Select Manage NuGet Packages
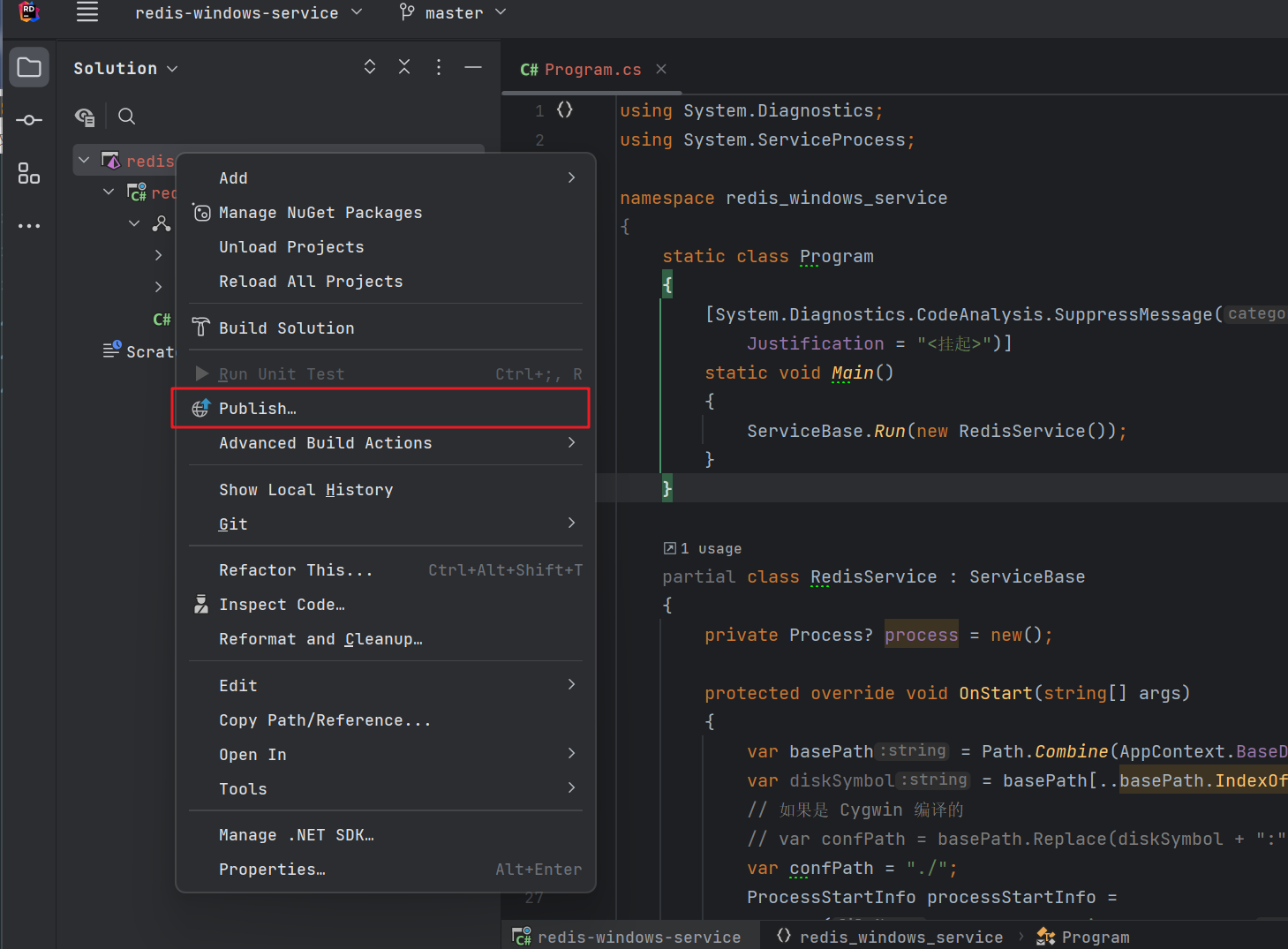Image resolution: width=1288 pixels, height=949 pixels. tap(386, 212)
